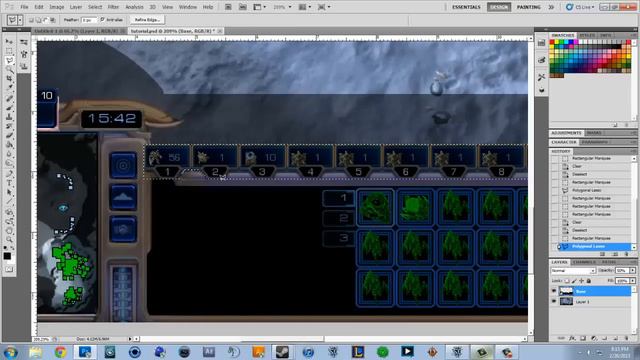Delete current state trash icon in History panel
The width and height of the screenshot is (640, 360).
[x=627, y=254]
